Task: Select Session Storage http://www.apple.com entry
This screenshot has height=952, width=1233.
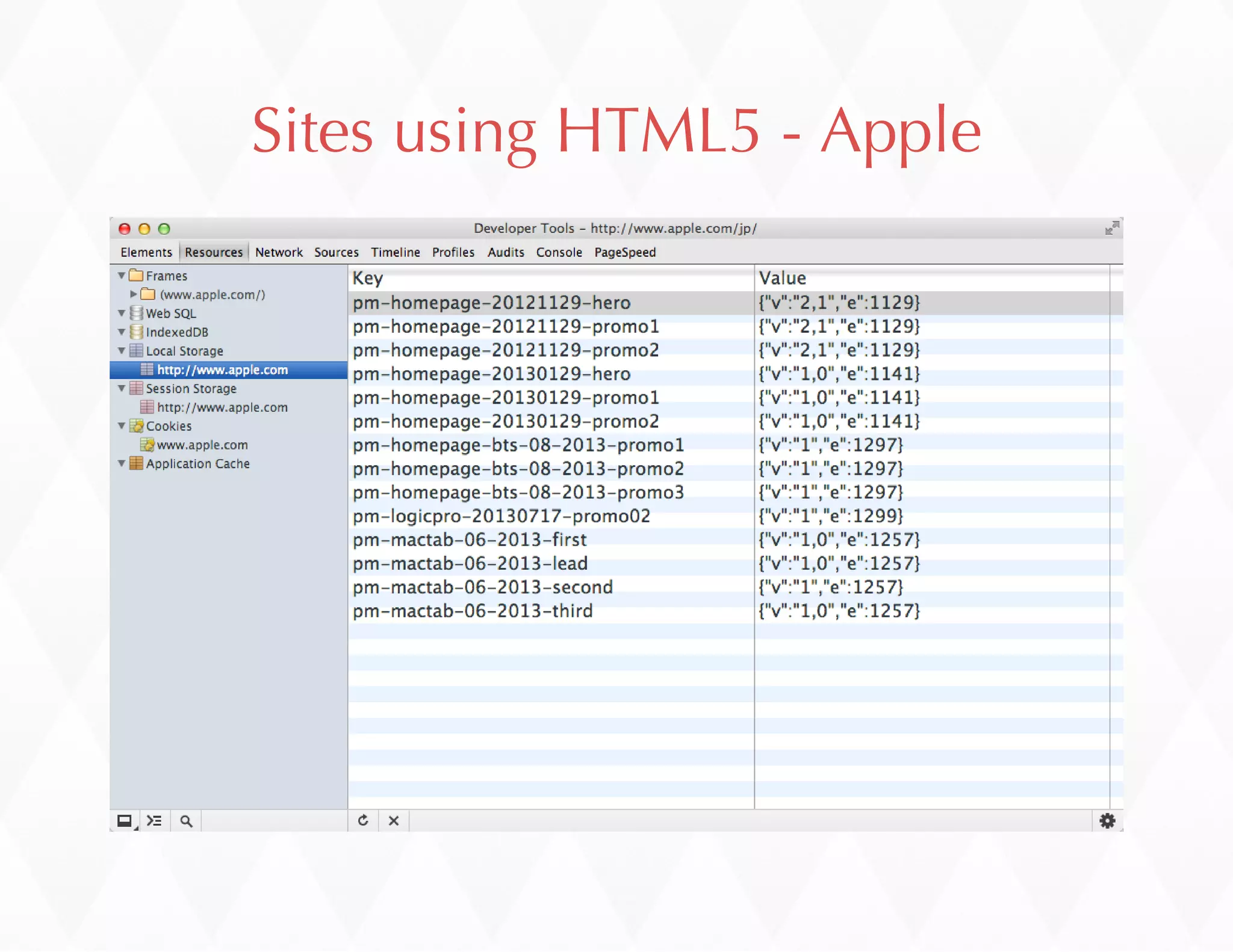Action: pos(222,407)
